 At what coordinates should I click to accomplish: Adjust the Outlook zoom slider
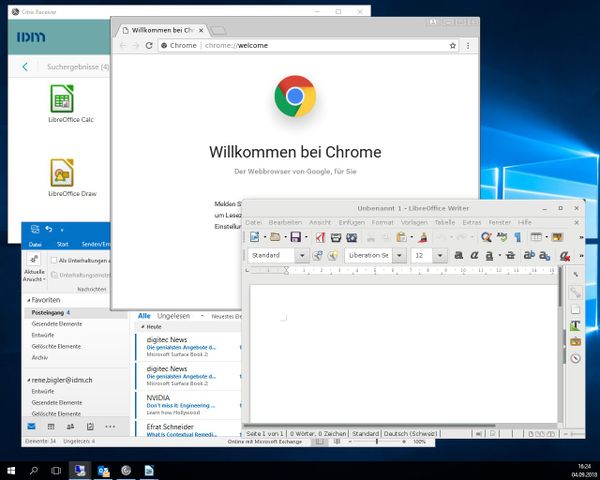point(377,442)
